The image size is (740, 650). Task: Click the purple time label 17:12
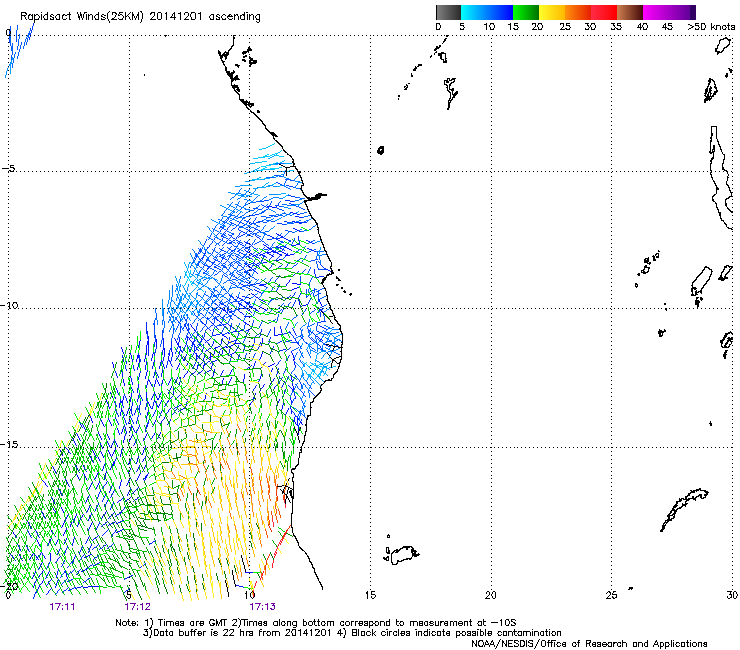[x=137, y=606]
